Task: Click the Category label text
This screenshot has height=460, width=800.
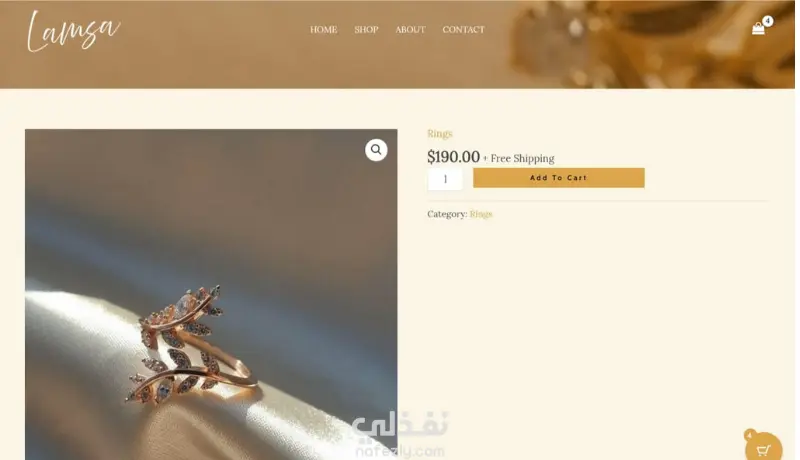Action: coord(447,214)
